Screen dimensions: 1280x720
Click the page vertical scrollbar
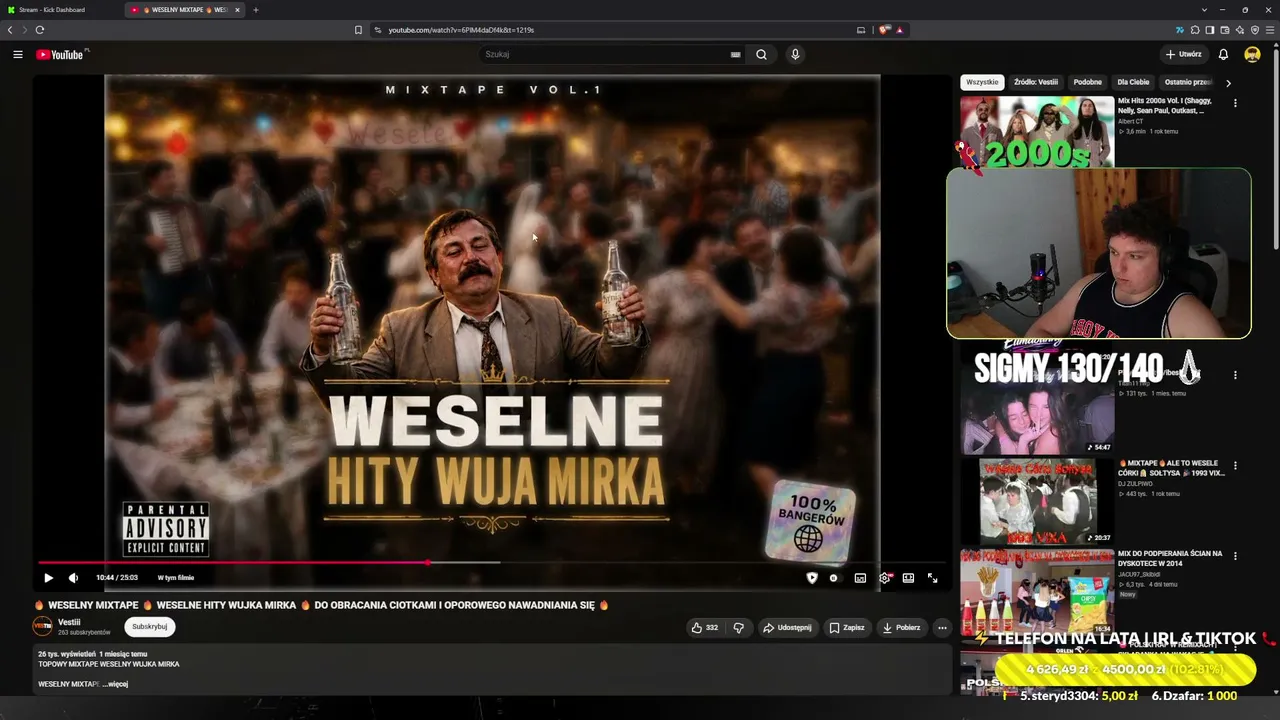[x=1276, y=150]
